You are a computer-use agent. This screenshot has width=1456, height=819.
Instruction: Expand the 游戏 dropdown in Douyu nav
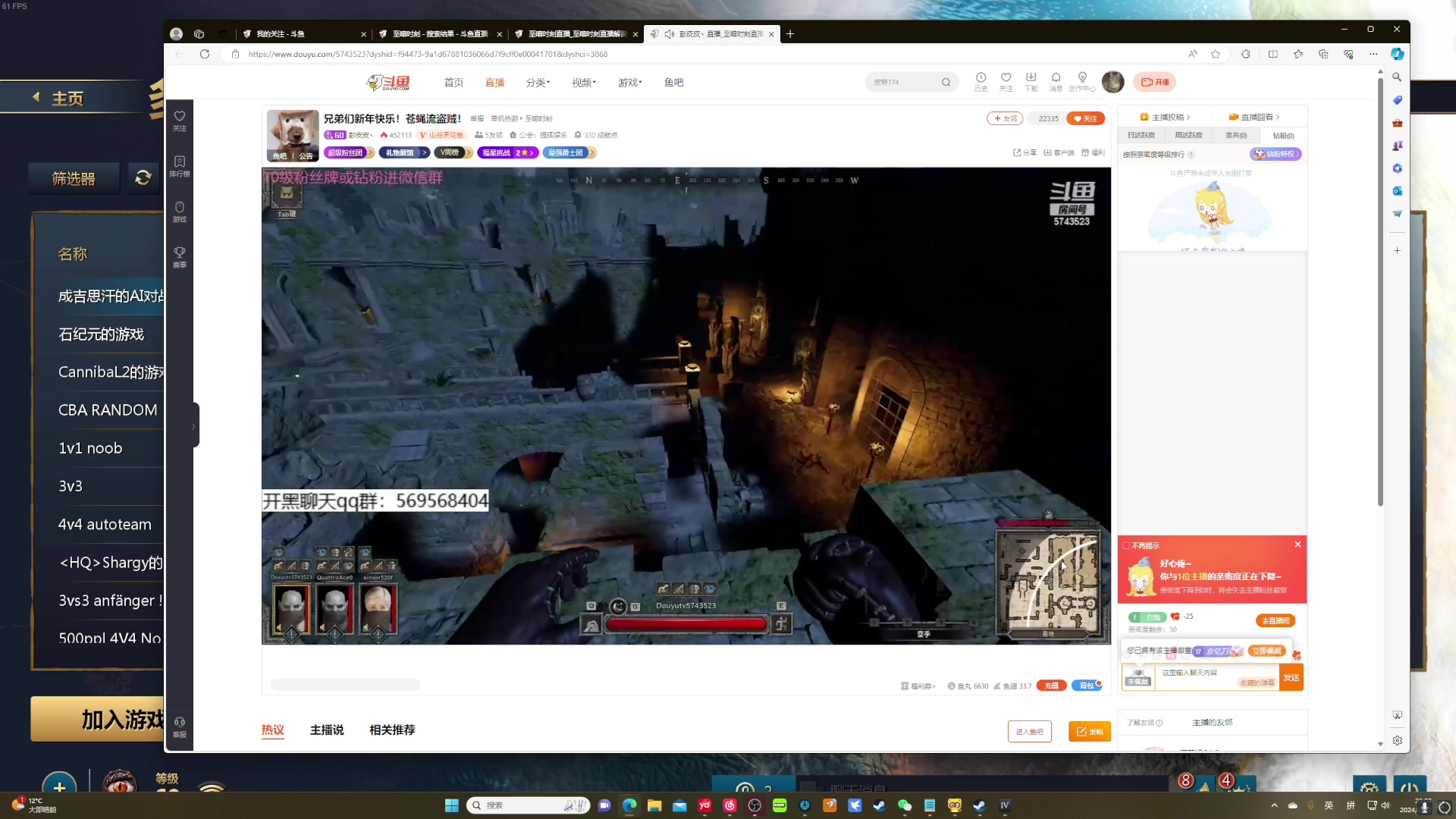click(629, 82)
